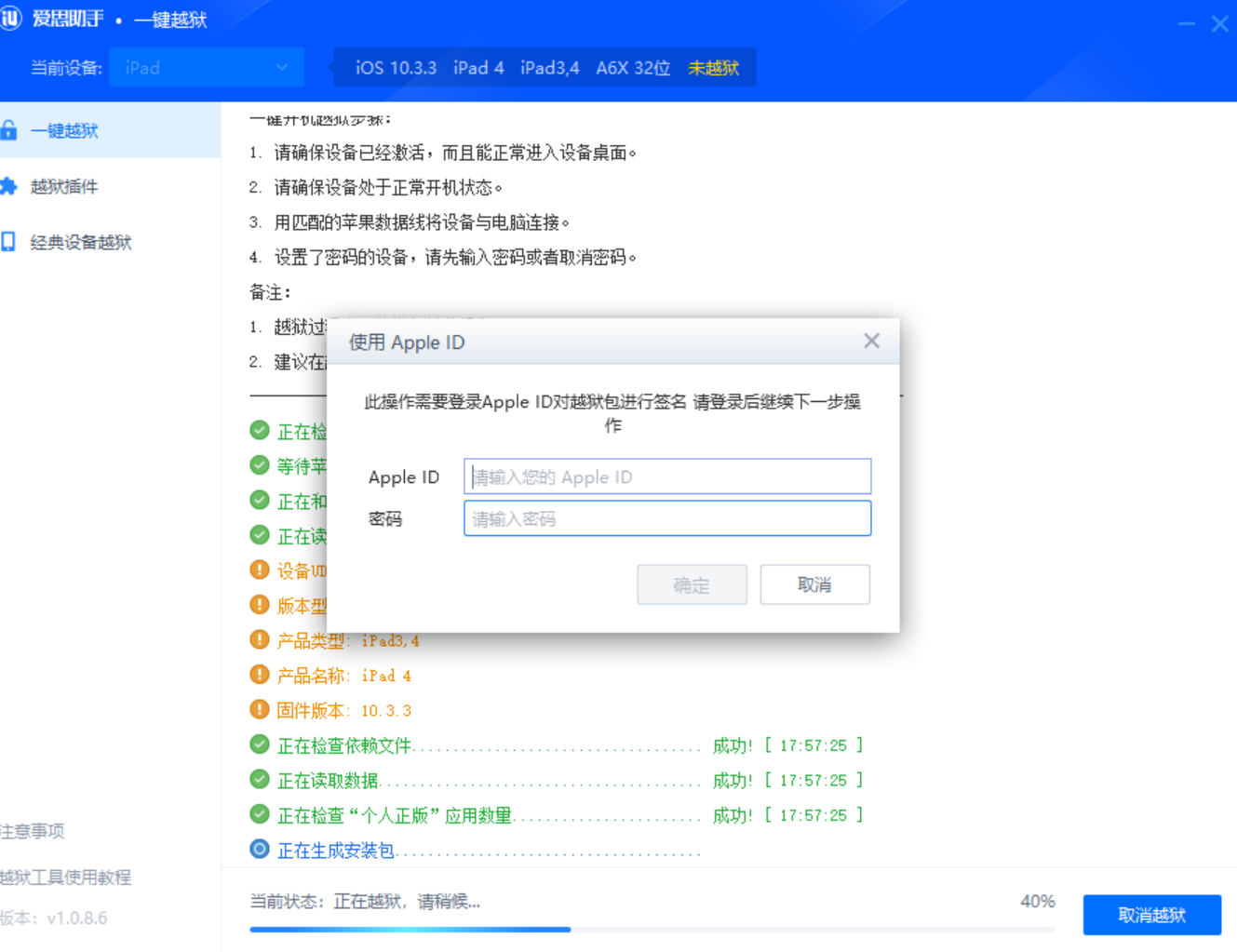Screen dimensions: 1237x952
Task: Click the 产品名称: iPad 4 log line
Action: click(x=343, y=676)
